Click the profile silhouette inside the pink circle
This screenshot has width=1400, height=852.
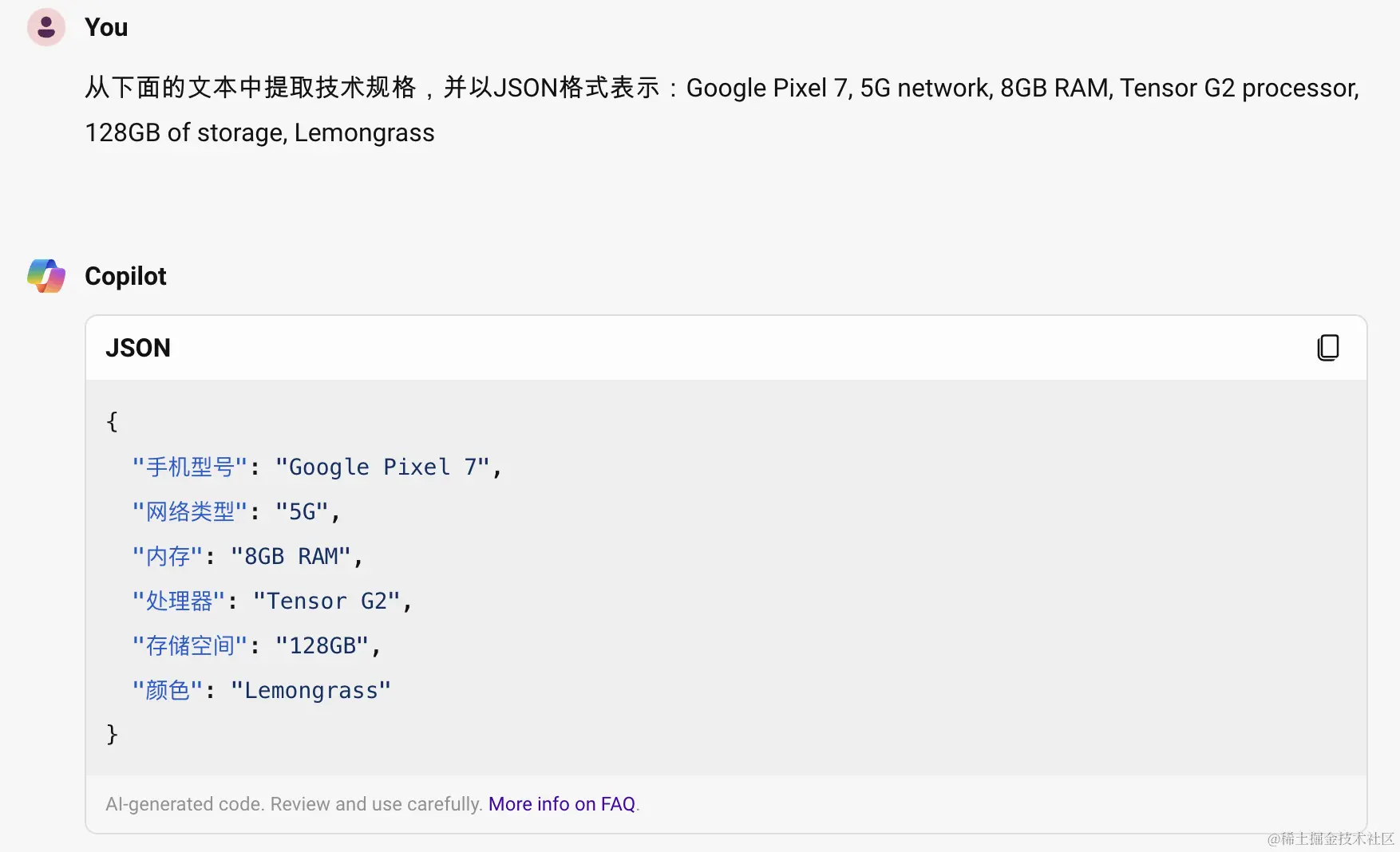(x=45, y=27)
